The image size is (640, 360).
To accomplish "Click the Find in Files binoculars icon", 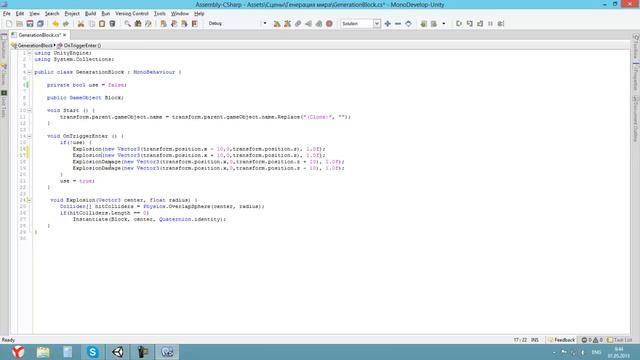I will coord(138,24).
